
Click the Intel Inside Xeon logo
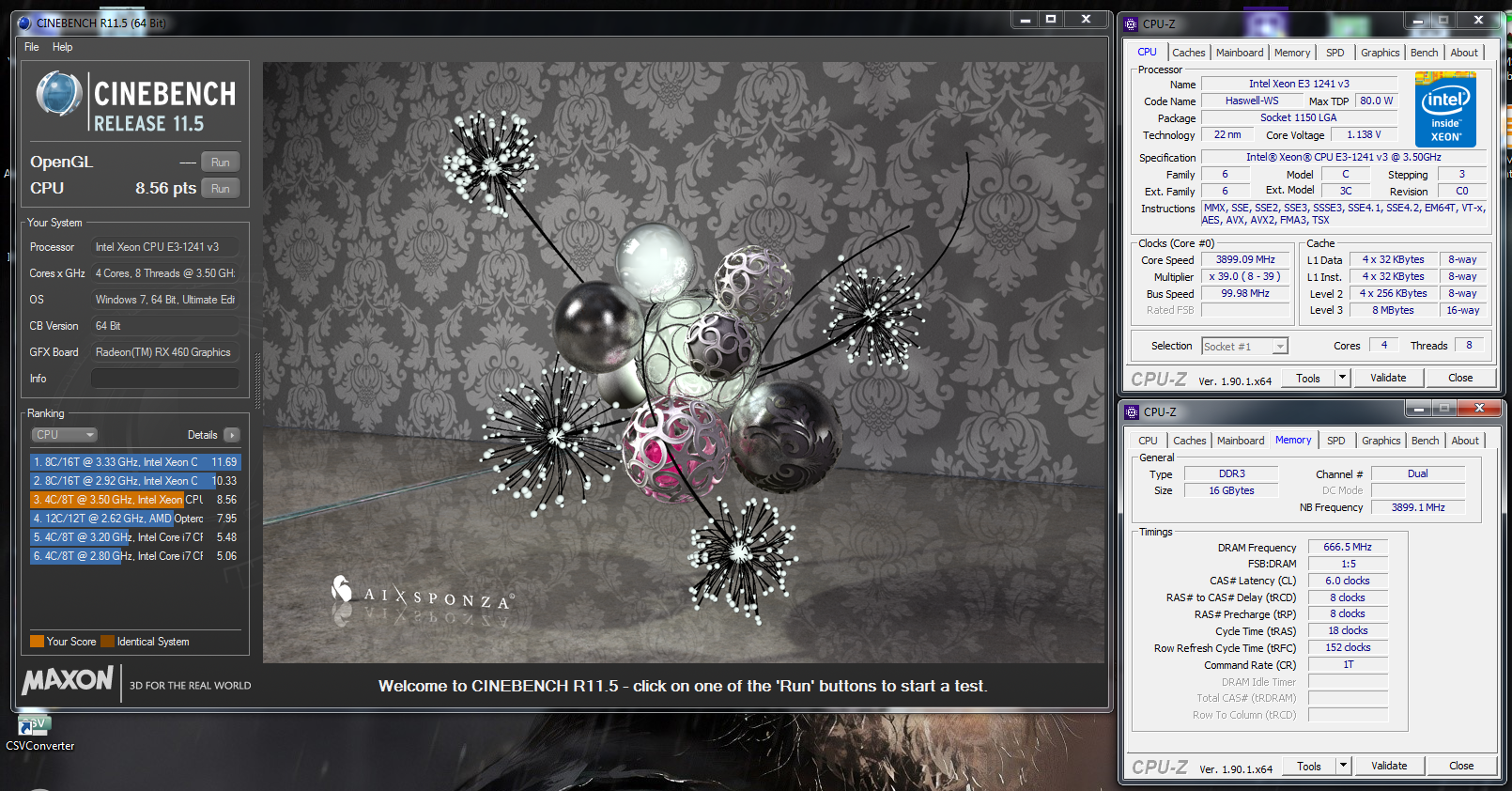1445,110
